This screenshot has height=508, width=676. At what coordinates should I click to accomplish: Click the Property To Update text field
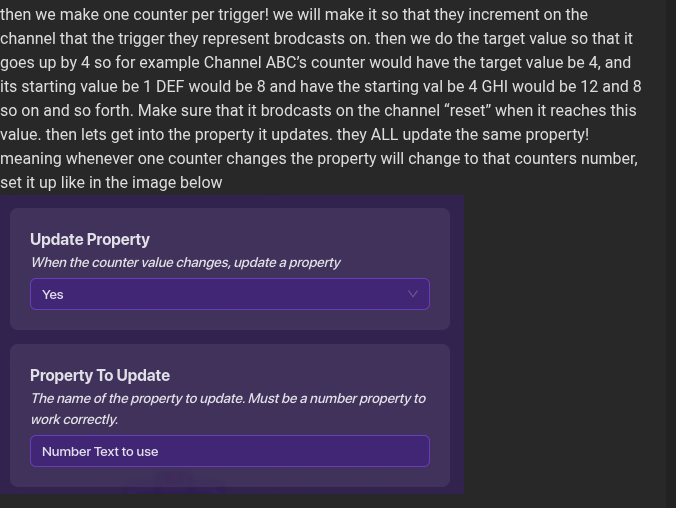pyautogui.click(x=229, y=451)
